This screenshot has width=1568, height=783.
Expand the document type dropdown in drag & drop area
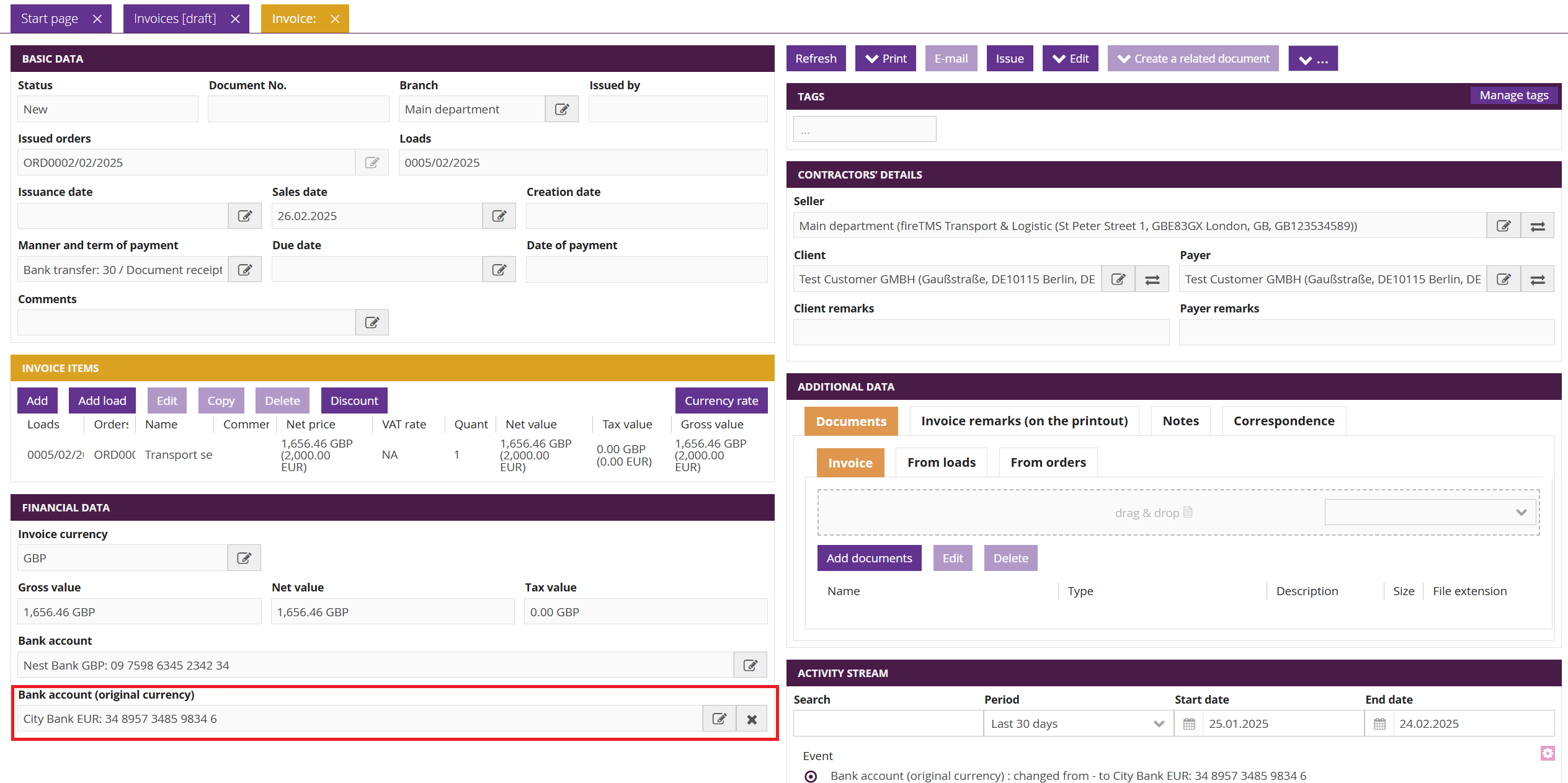pos(1430,512)
